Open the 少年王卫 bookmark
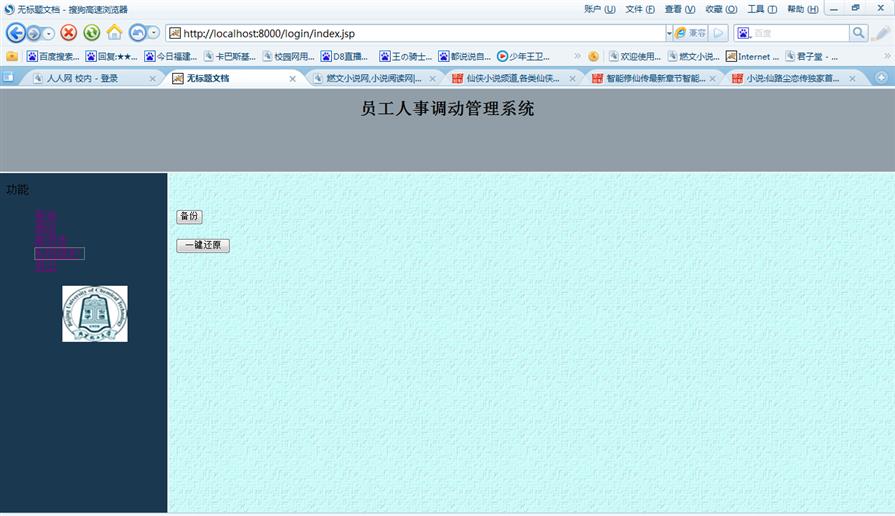Viewport: 895px width, 516px height. pyautogui.click(x=523, y=56)
